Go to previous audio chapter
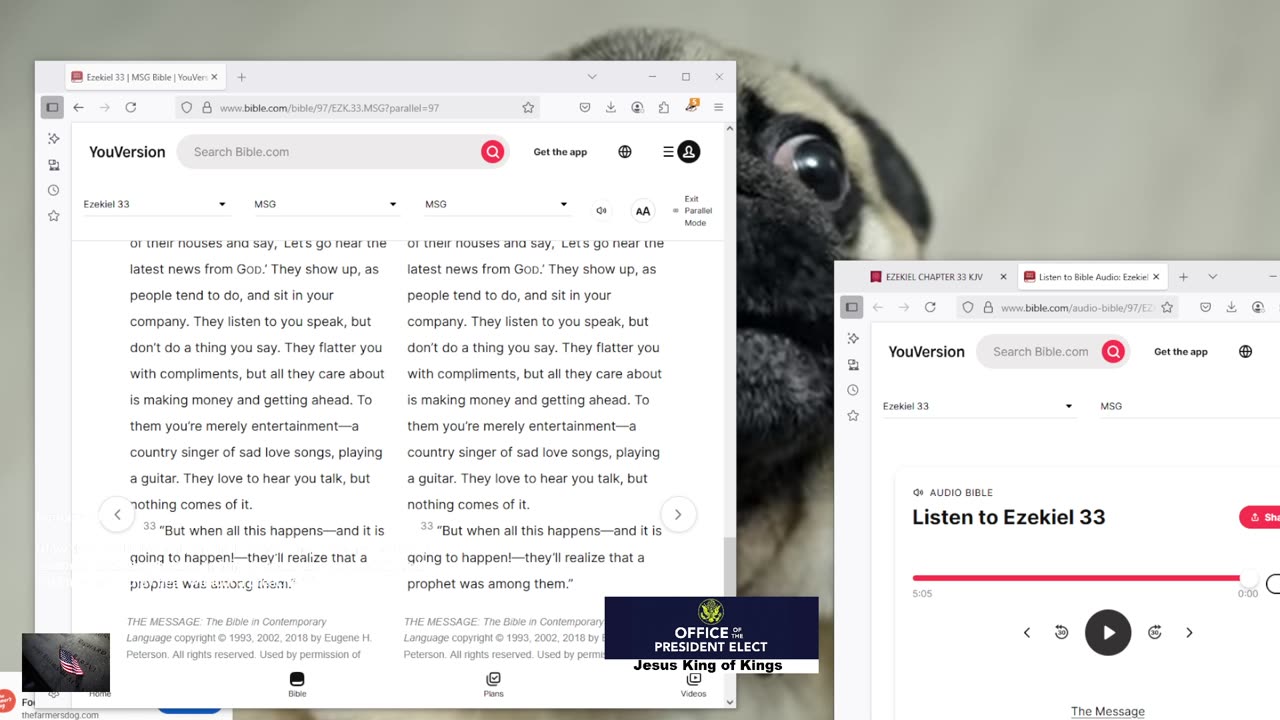Viewport: 1280px width, 720px height. 1026,632
